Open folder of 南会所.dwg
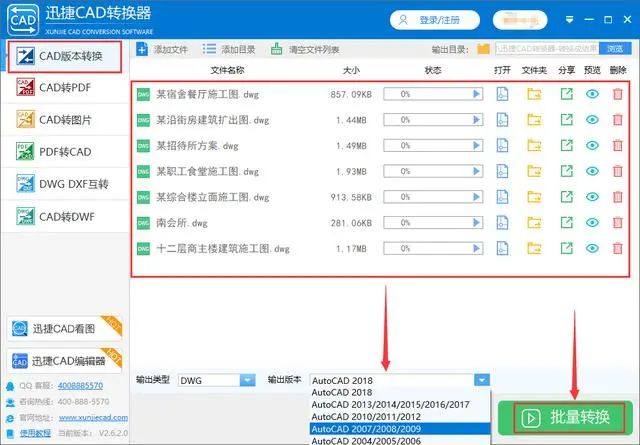640x445 pixels. click(534, 222)
